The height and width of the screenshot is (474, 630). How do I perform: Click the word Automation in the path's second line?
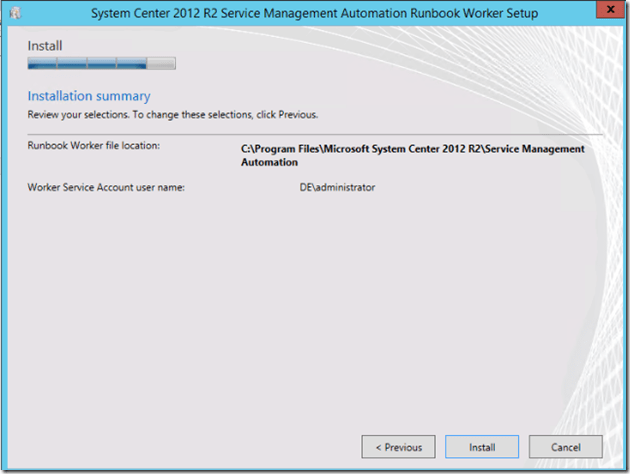pyautogui.click(x=269, y=162)
